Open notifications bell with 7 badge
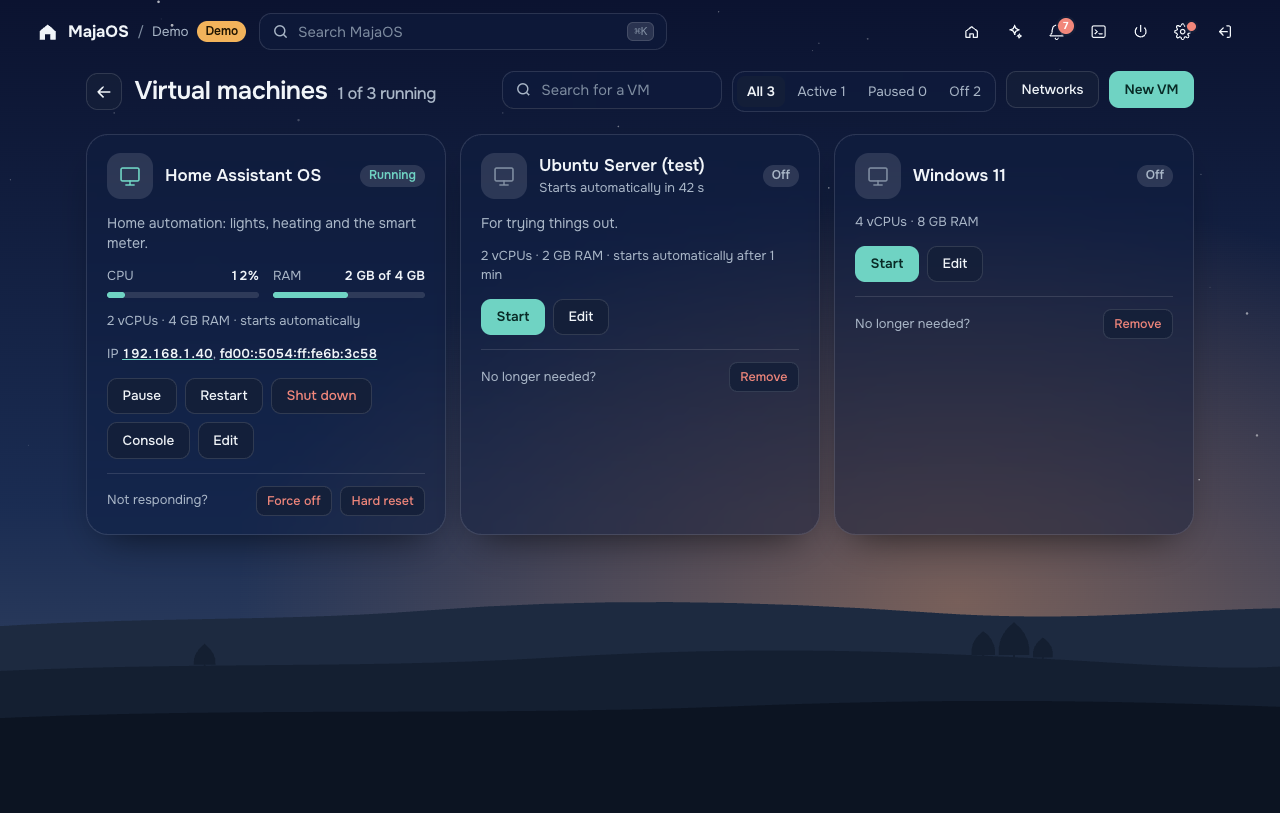The width and height of the screenshot is (1280, 813). 1057,32
